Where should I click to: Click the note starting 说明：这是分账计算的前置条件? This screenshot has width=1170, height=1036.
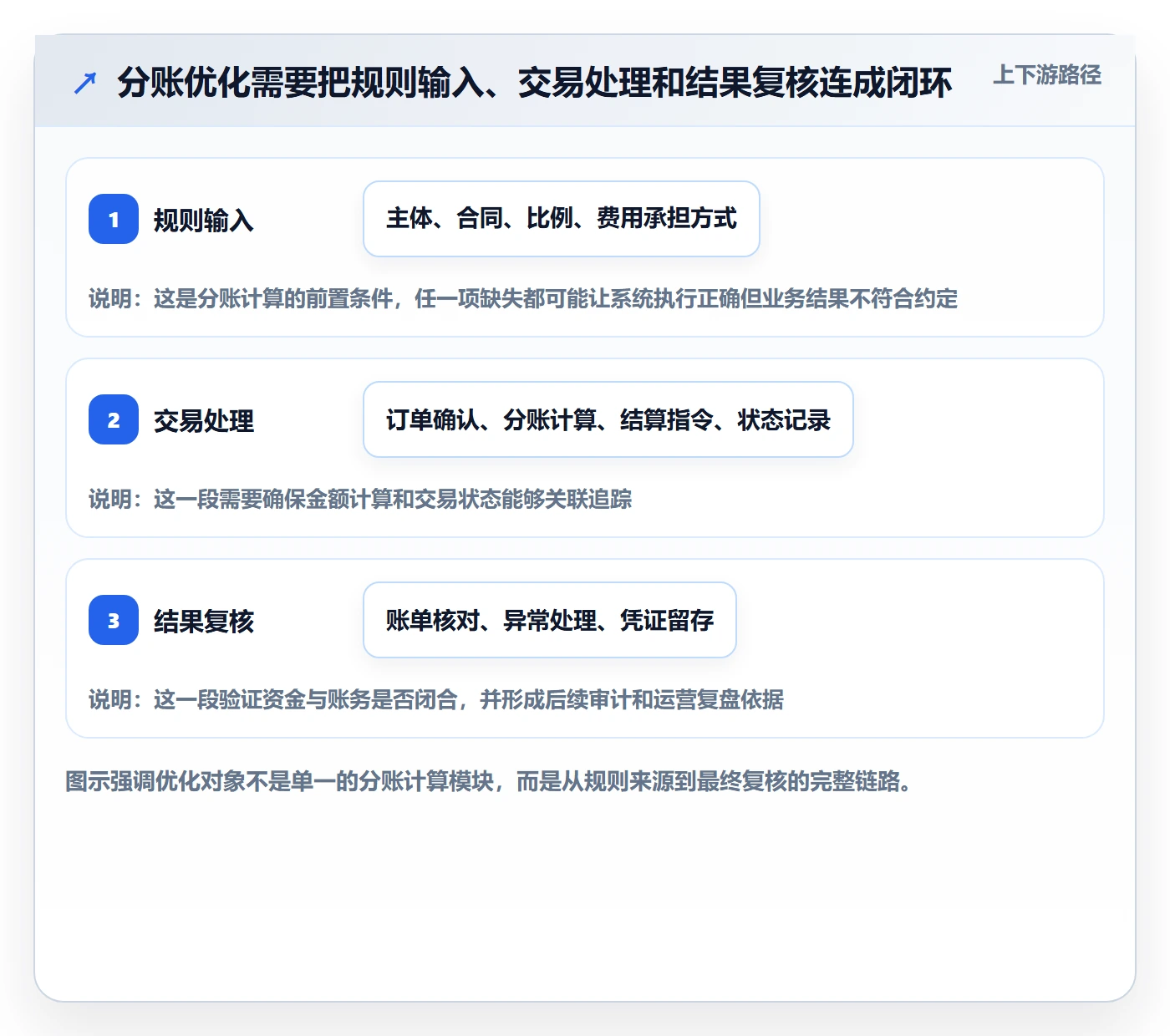coord(523,299)
